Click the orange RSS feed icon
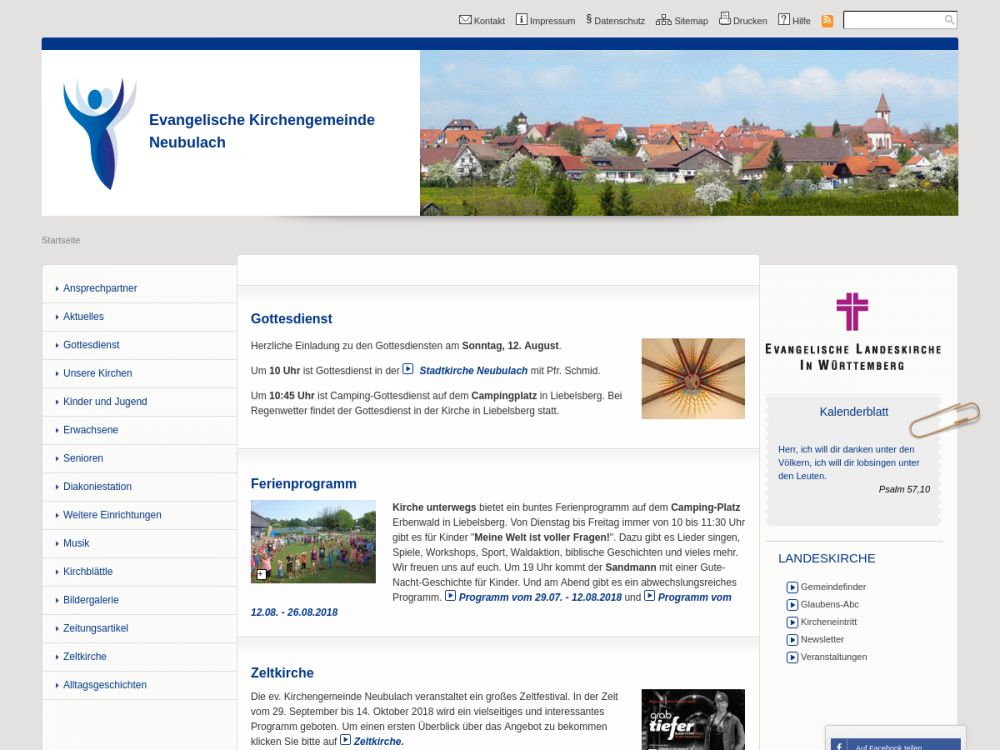 click(827, 21)
